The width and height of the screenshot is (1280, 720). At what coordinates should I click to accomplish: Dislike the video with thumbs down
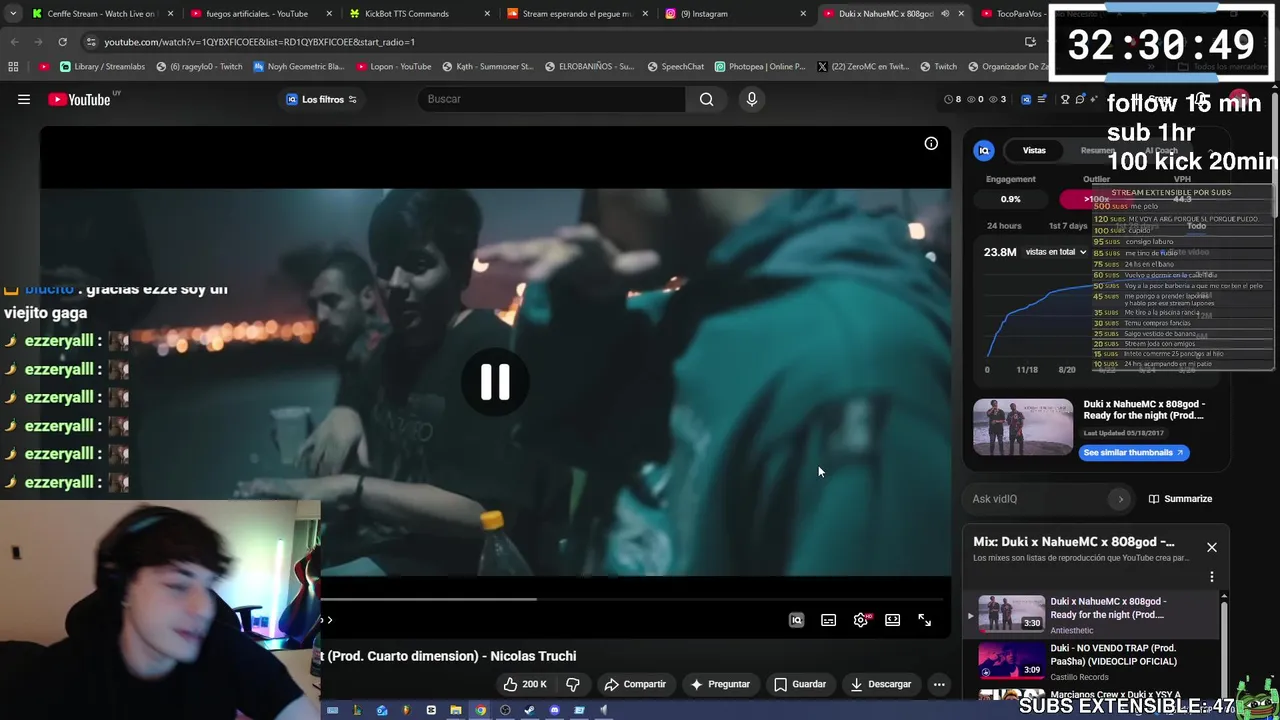pyautogui.click(x=573, y=684)
